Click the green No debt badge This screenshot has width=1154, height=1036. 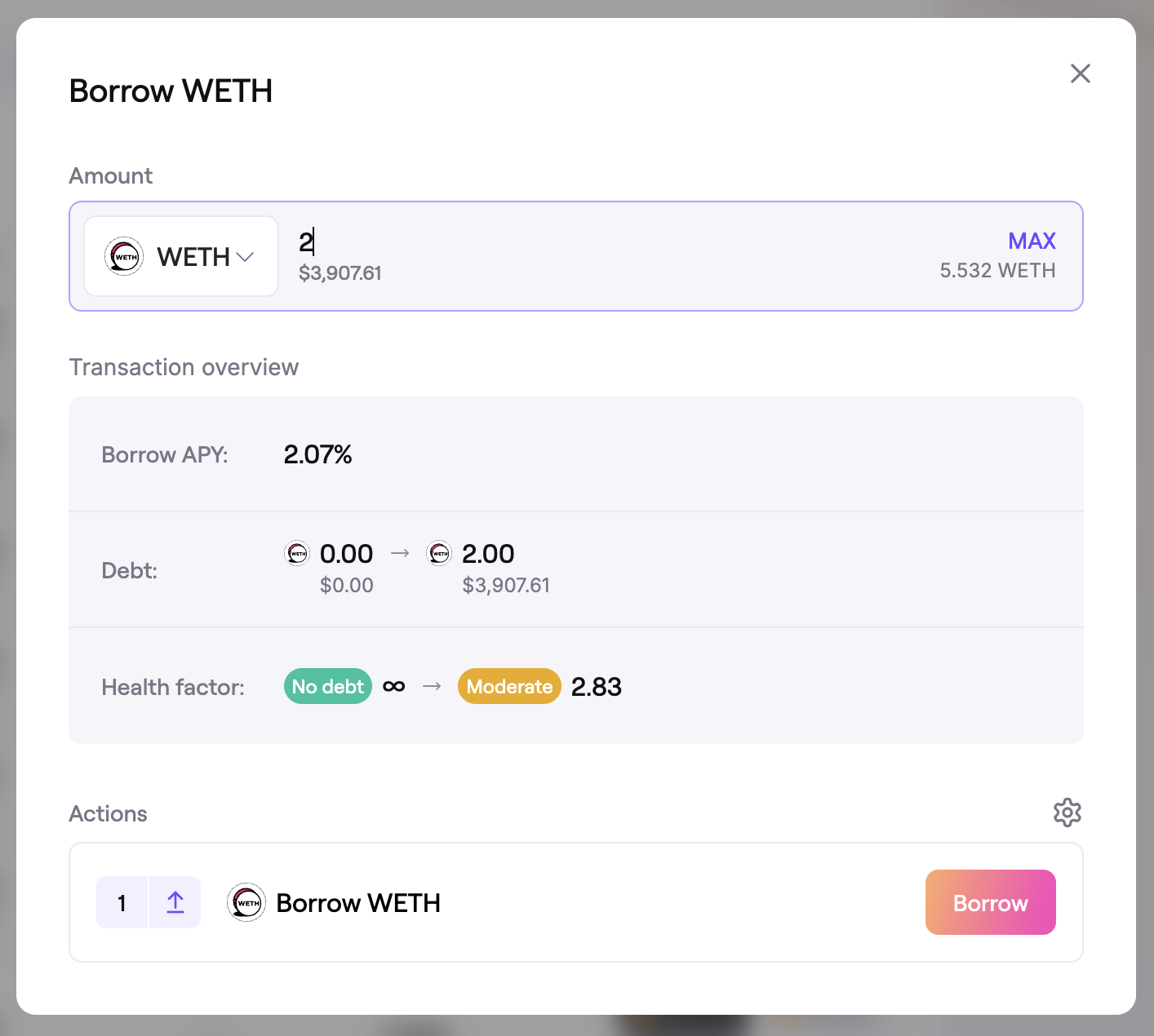327,686
